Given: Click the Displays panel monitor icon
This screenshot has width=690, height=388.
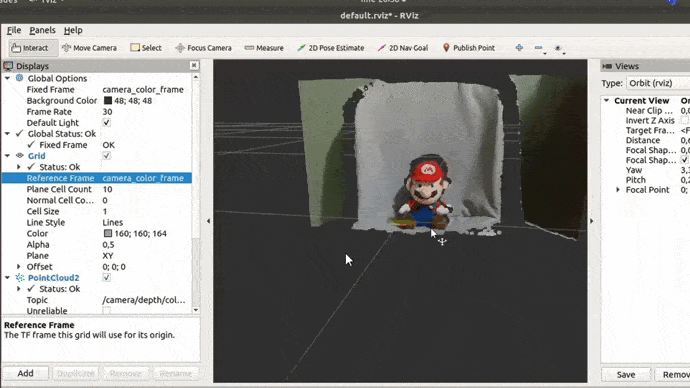Looking at the screenshot, I should pos(8,66).
